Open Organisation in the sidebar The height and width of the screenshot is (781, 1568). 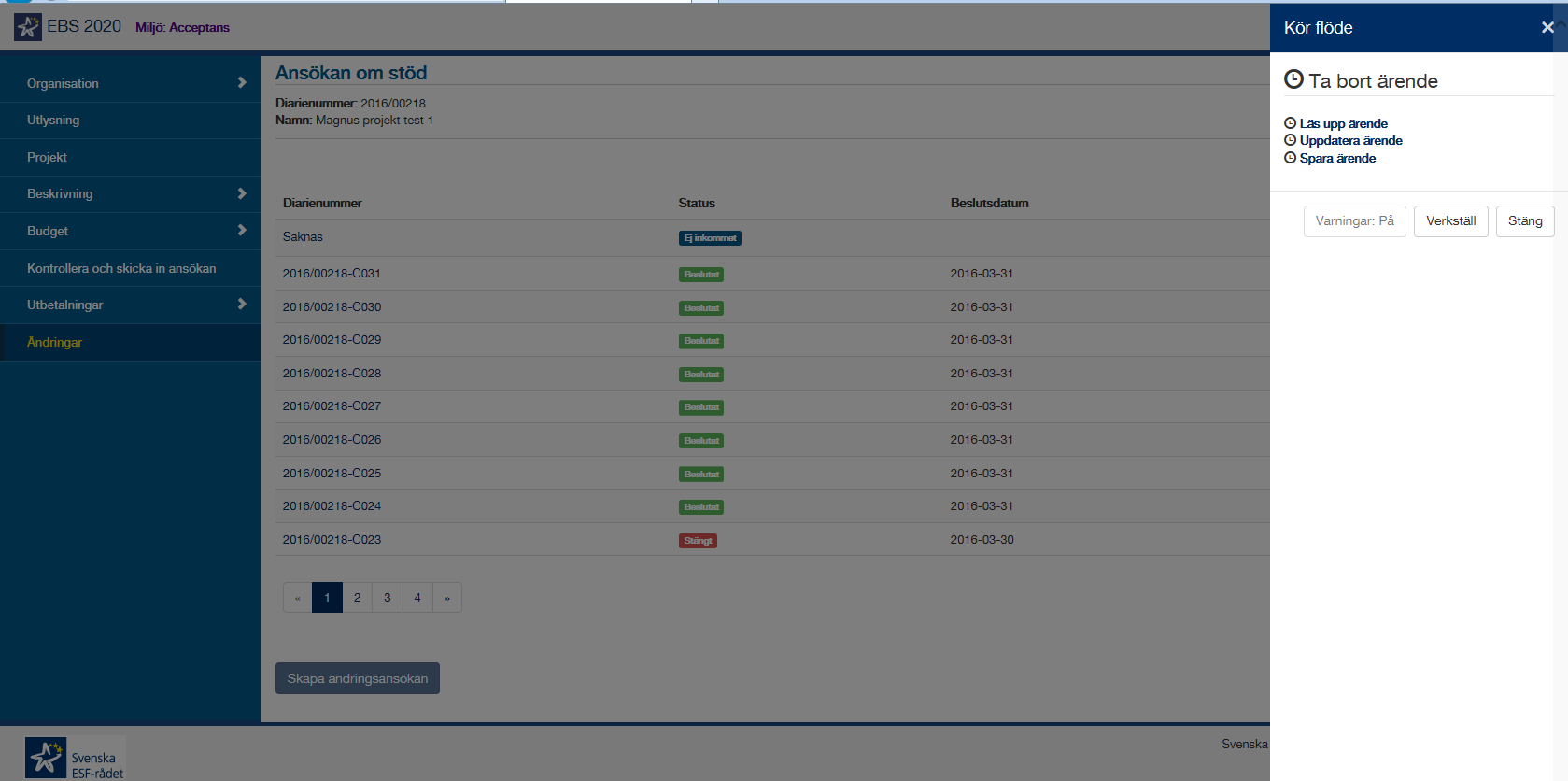(131, 83)
